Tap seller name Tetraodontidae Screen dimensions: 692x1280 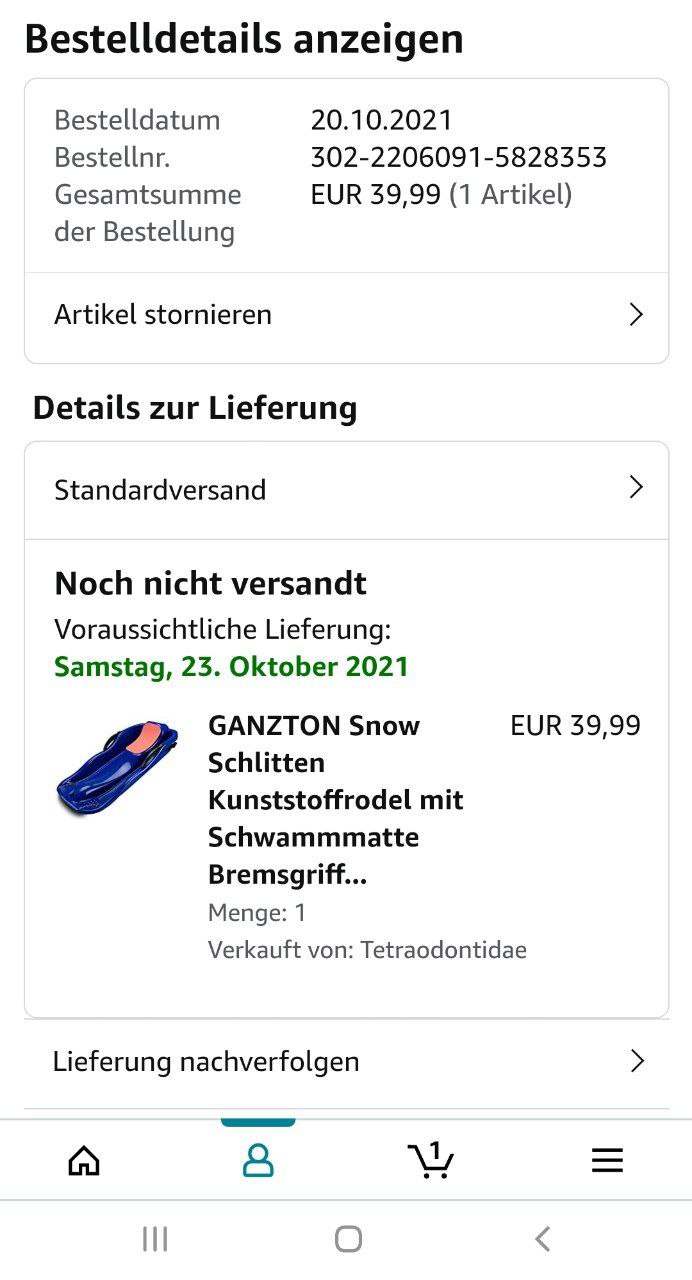point(443,950)
